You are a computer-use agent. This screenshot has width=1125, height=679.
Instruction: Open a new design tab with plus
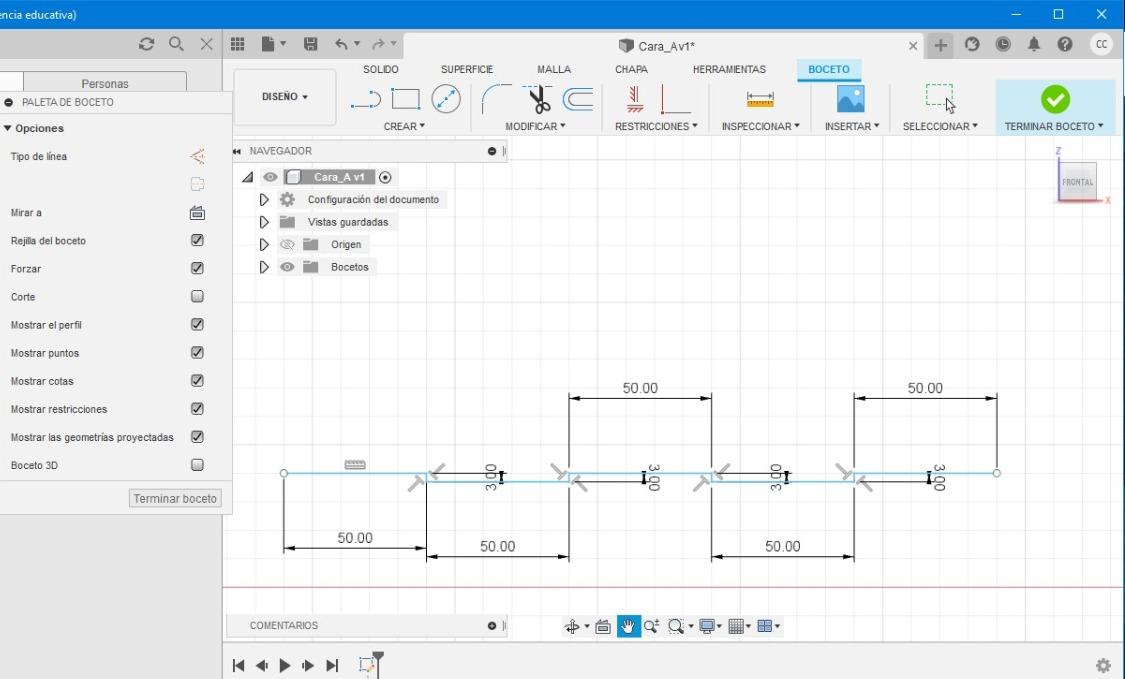[940, 45]
